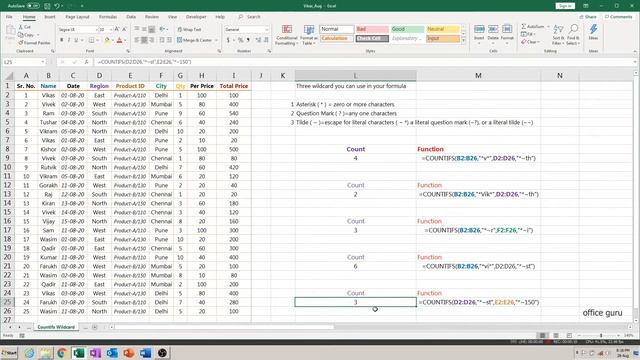Apply the yellow Fill Color bucket
Viewport: 640px width, 360px height.
point(107,40)
